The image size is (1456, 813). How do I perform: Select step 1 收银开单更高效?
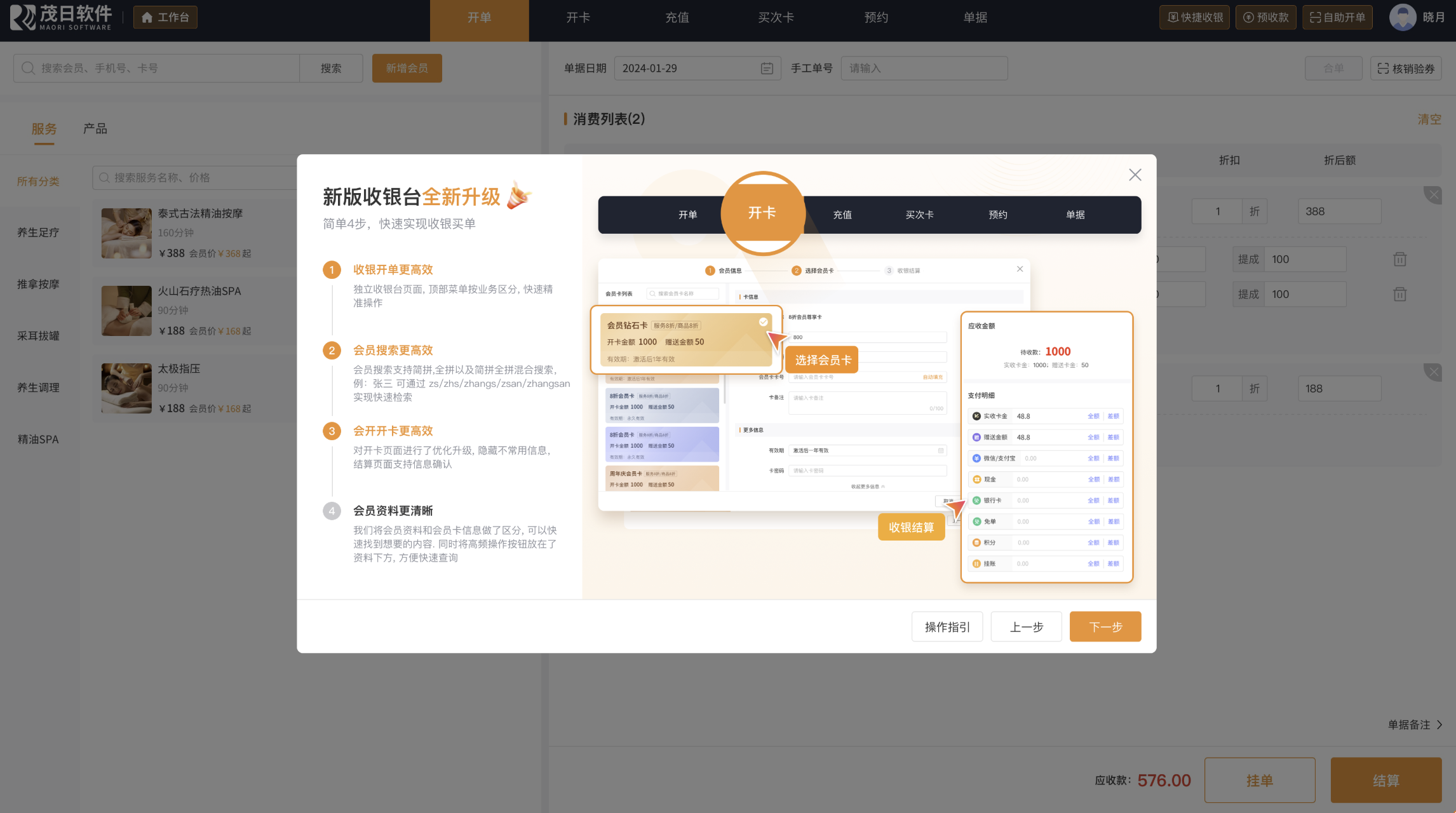[393, 270]
